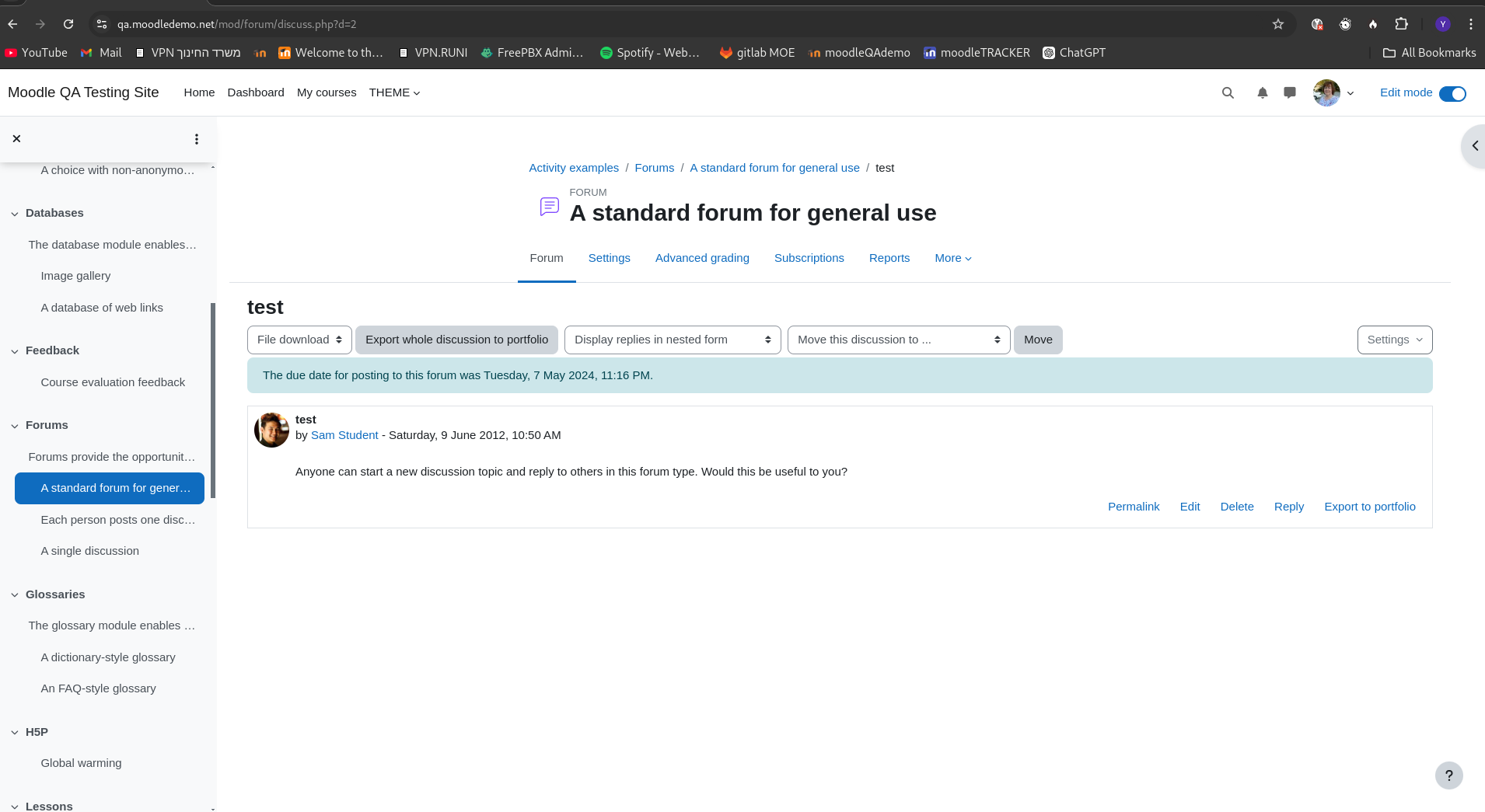
Task: Edit the test post
Action: (1190, 507)
